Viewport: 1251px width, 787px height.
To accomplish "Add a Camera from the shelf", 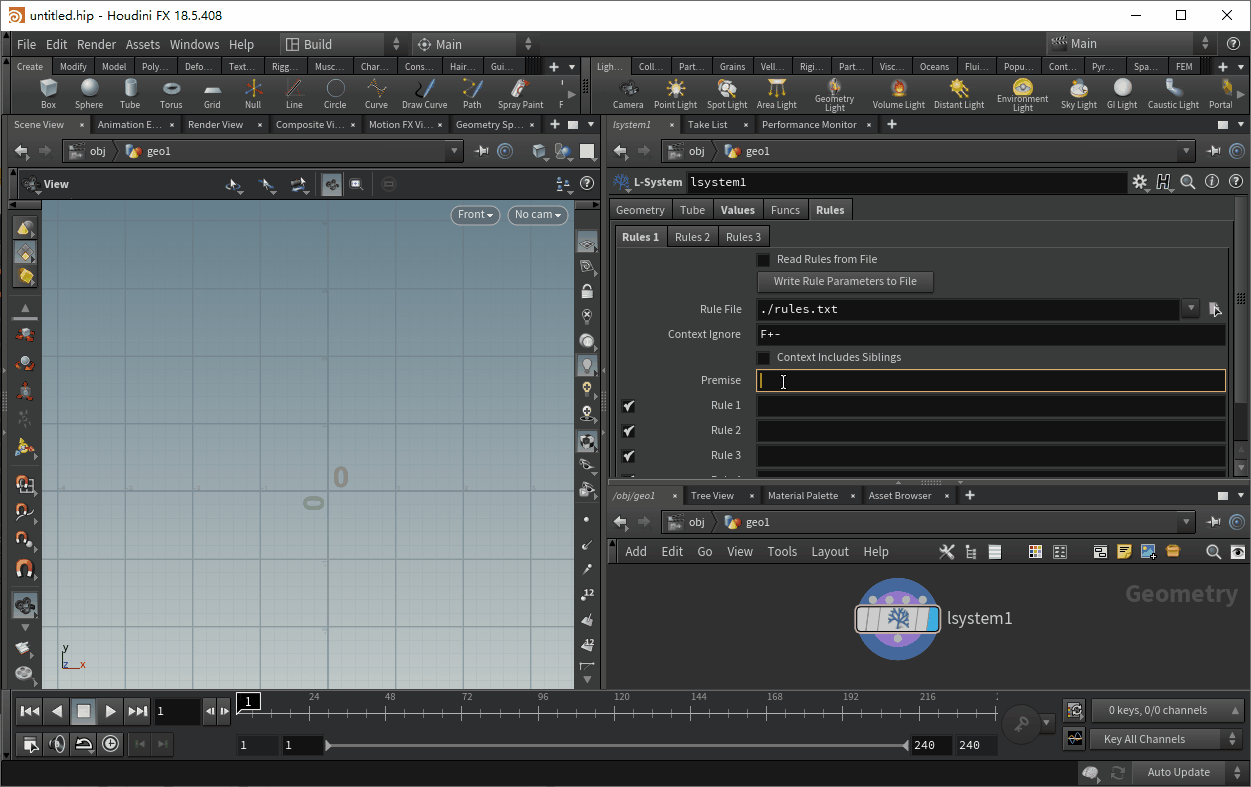I will coord(628,93).
